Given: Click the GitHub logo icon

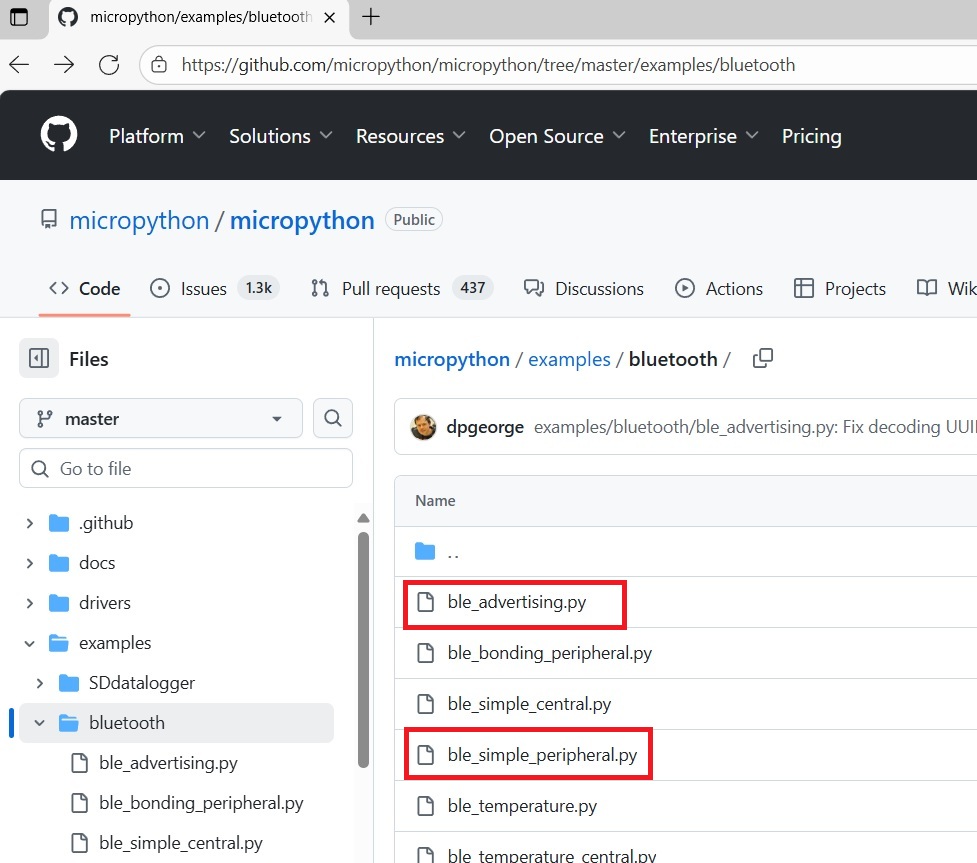Looking at the screenshot, I should (58, 135).
